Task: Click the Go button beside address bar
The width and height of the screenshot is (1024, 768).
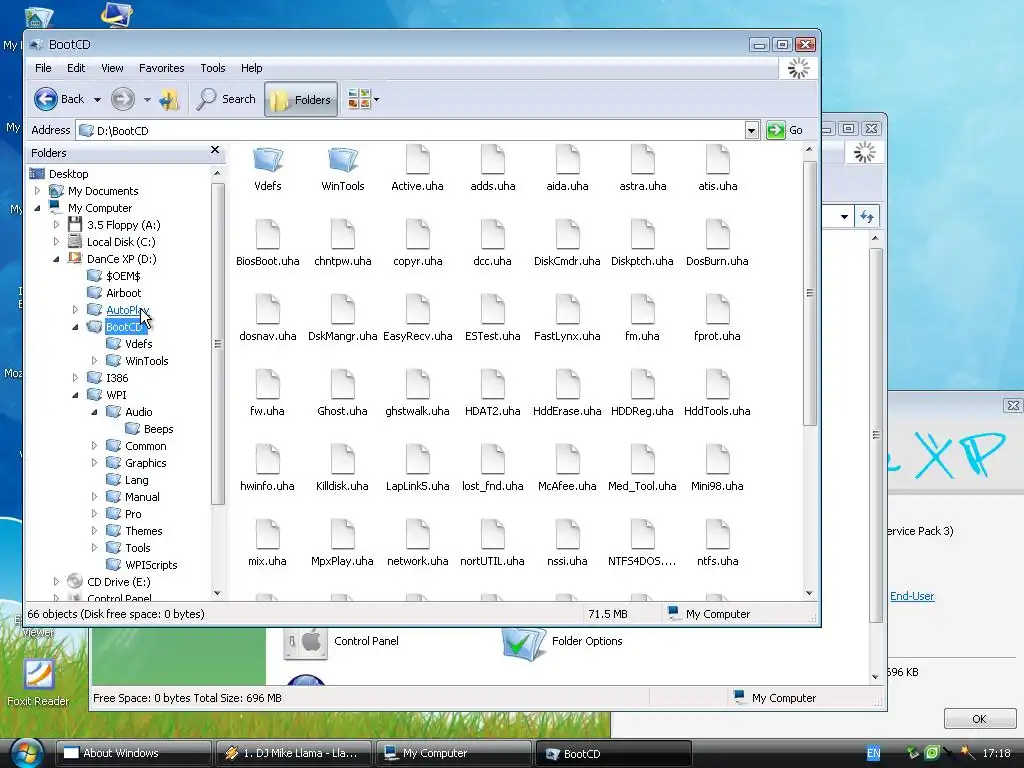Action: pyautogui.click(x=785, y=130)
